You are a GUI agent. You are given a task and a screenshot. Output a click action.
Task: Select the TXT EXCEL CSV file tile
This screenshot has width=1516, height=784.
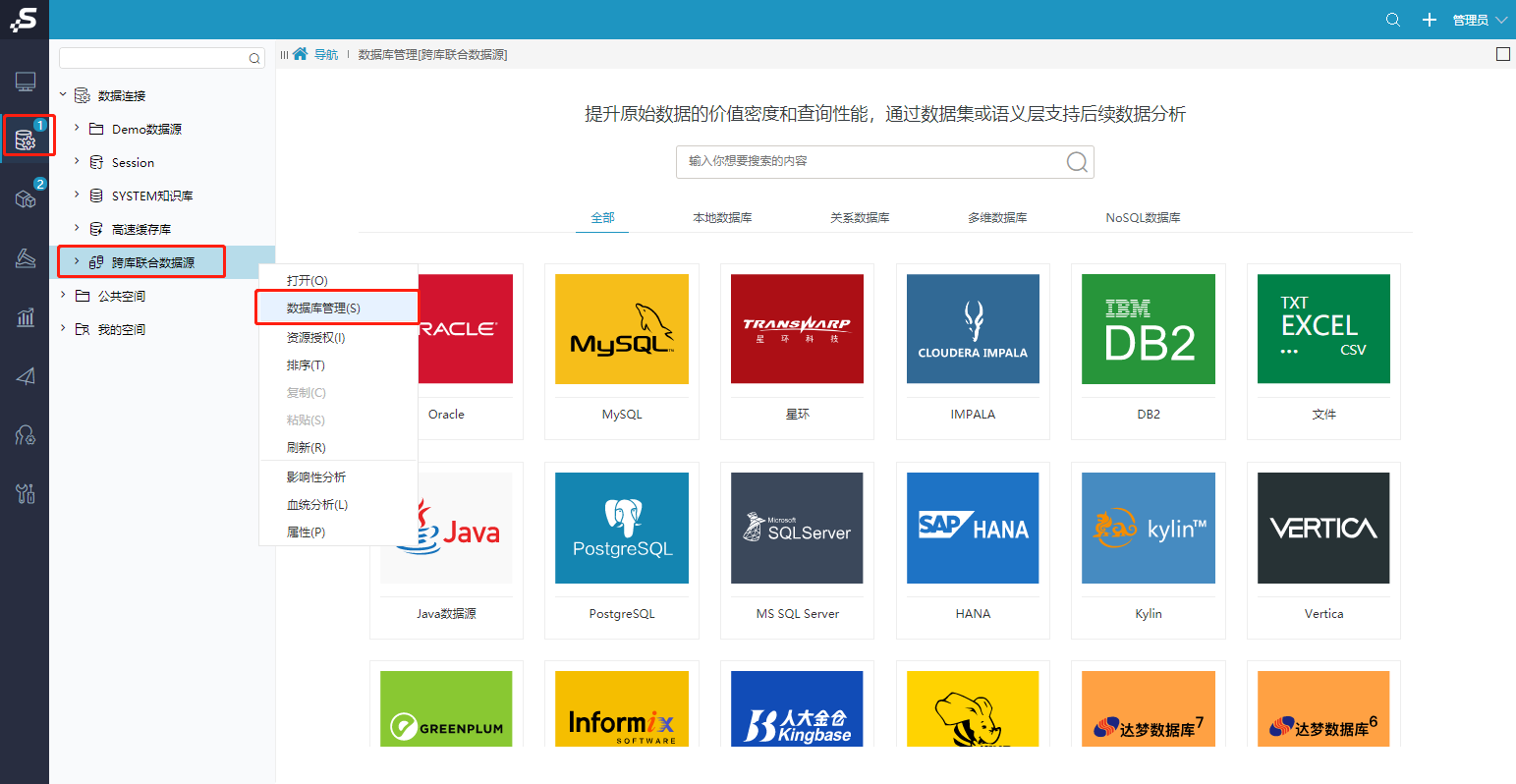(1323, 351)
